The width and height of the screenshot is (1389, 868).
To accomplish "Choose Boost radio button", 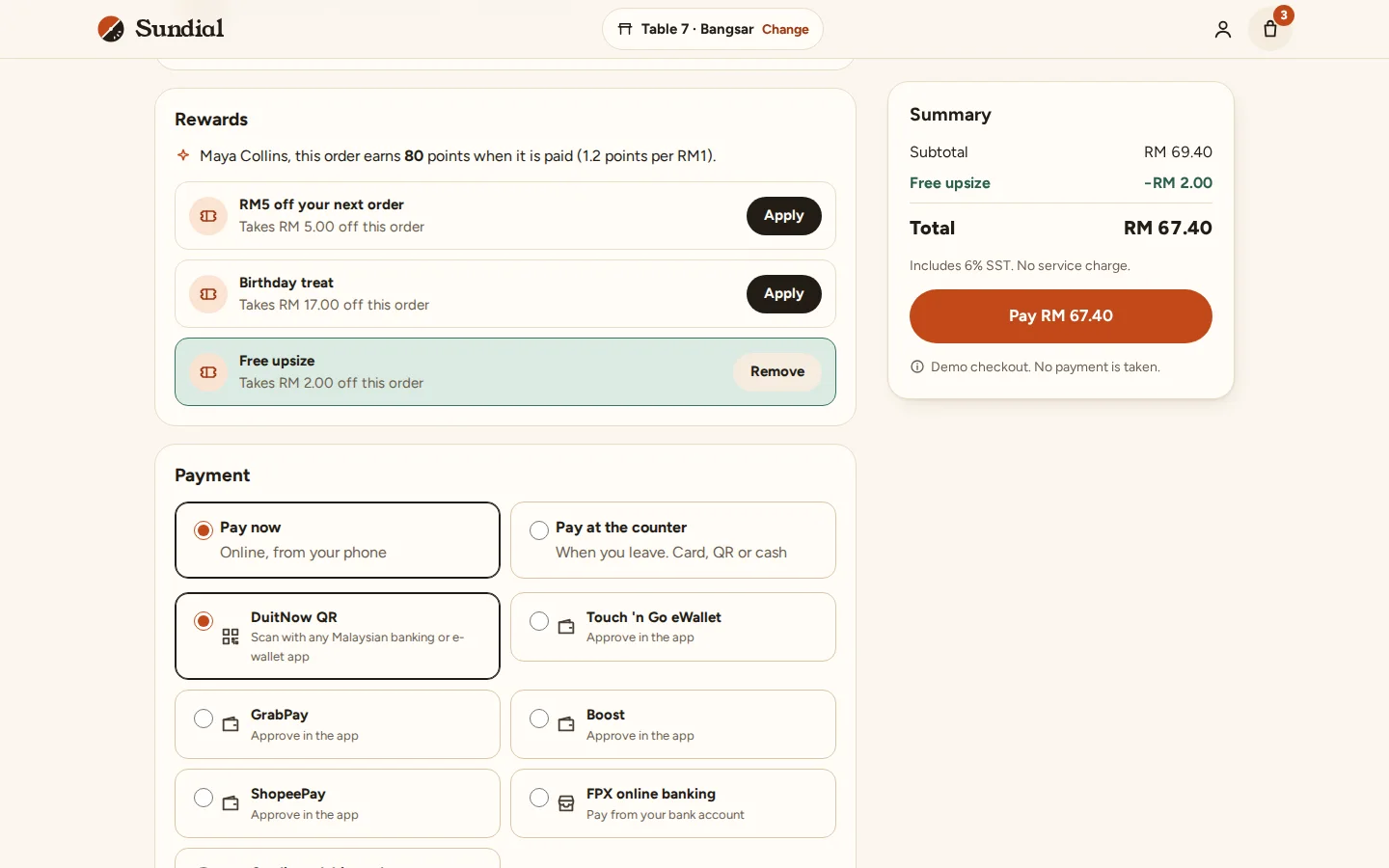I will click(539, 719).
